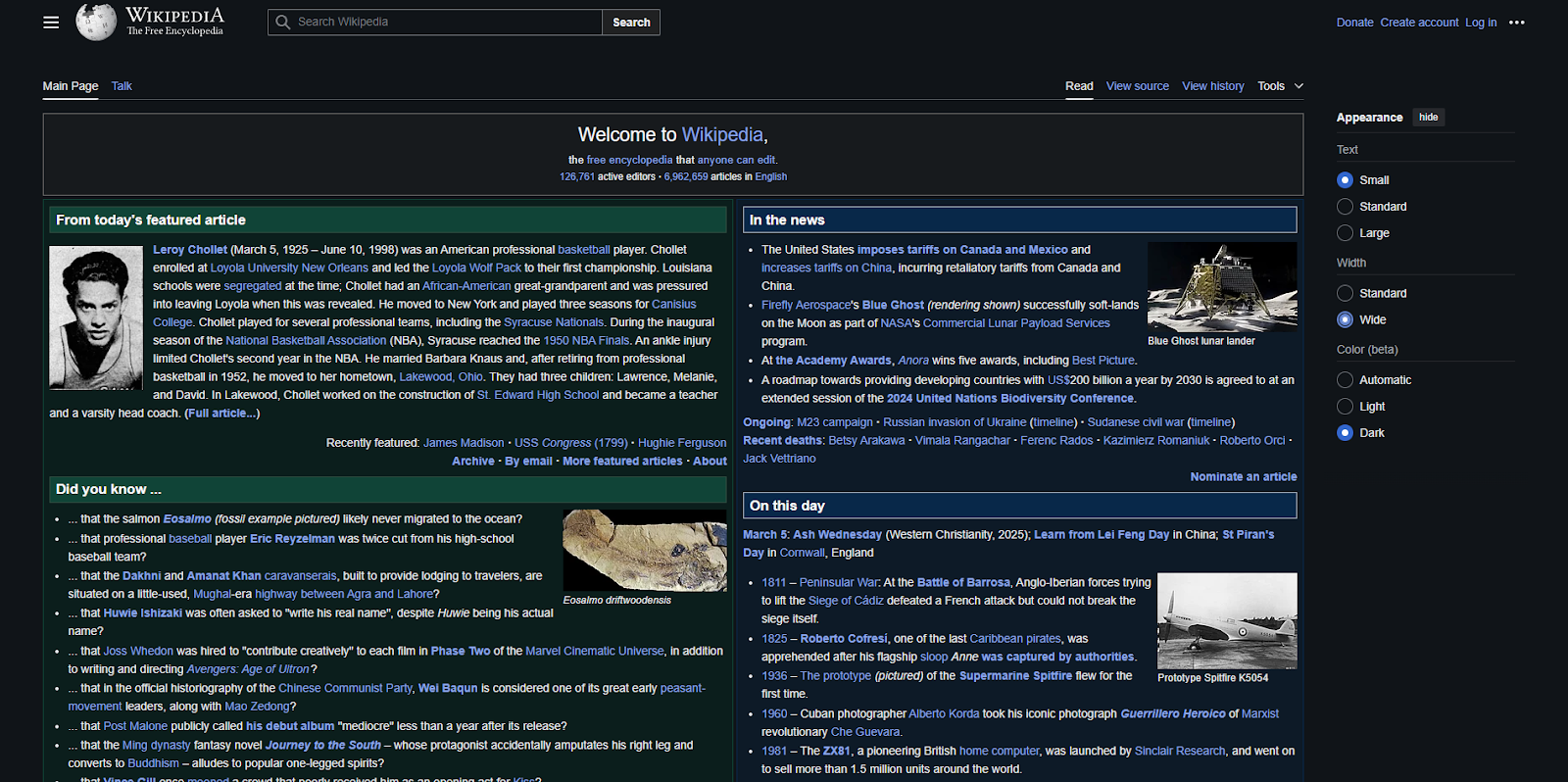
Task: Click the Search button
Action: (631, 23)
